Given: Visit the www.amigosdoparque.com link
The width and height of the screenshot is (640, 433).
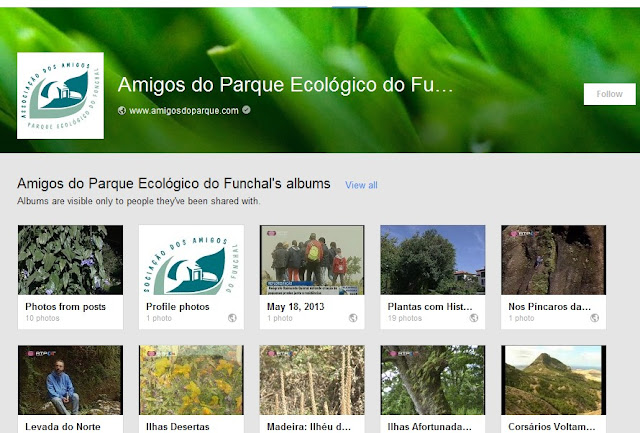Looking at the screenshot, I should 184,111.
